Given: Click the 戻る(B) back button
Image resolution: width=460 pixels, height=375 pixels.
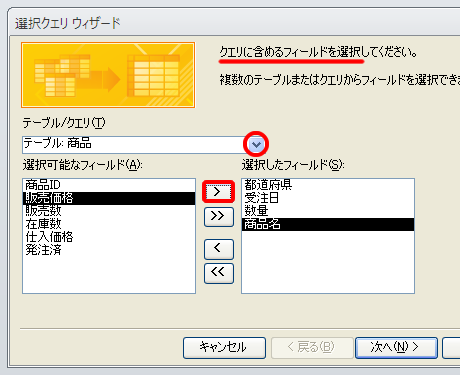Looking at the screenshot, I should tap(312, 348).
